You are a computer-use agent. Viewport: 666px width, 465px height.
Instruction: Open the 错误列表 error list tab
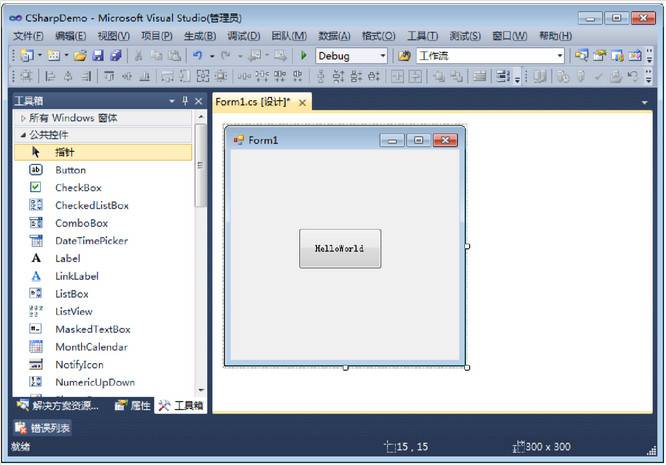pyautogui.click(x=42, y=428)
